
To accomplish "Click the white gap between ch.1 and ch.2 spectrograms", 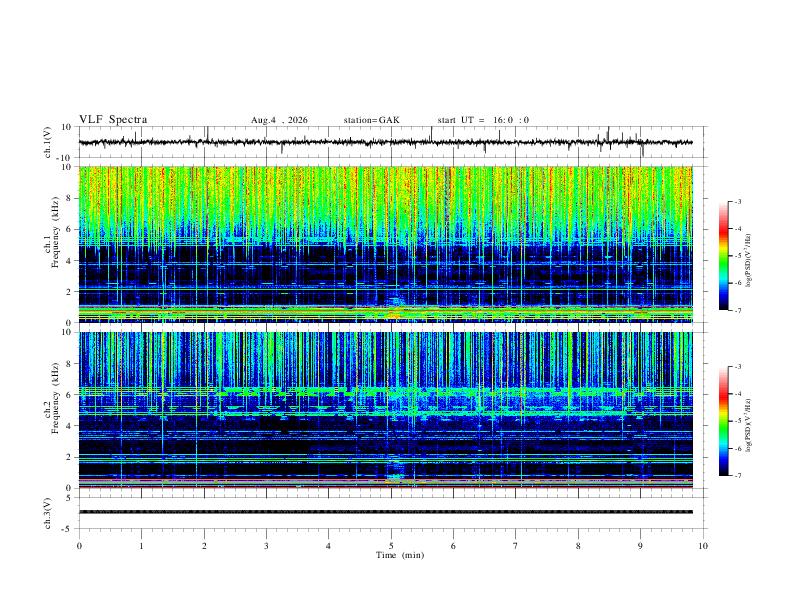I will pyautogui.click(x=386, y=327).
